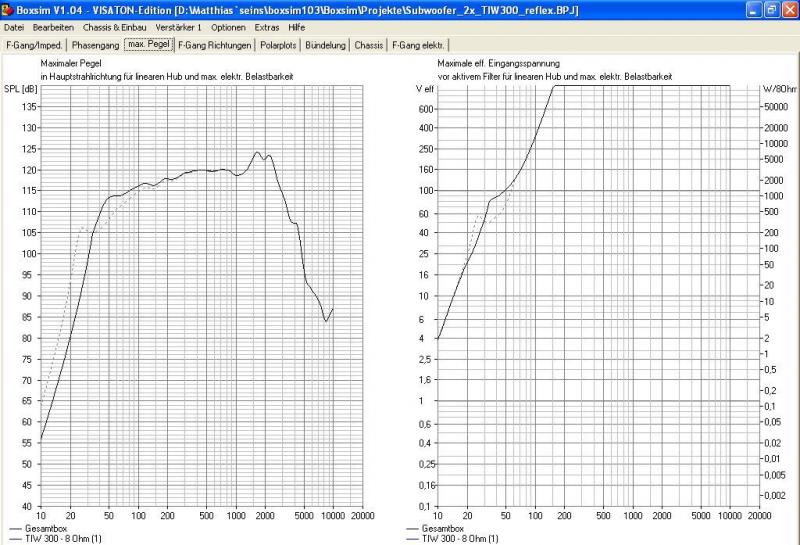Switch to the Phasengang tab

coord(95,45)
